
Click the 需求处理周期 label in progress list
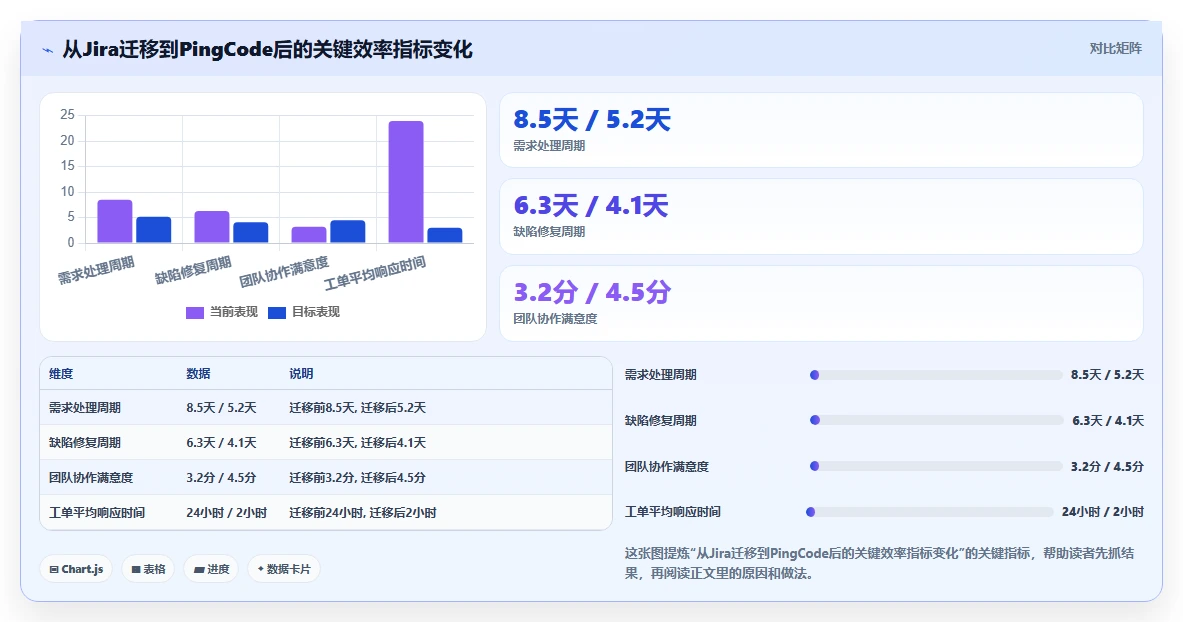661,374
